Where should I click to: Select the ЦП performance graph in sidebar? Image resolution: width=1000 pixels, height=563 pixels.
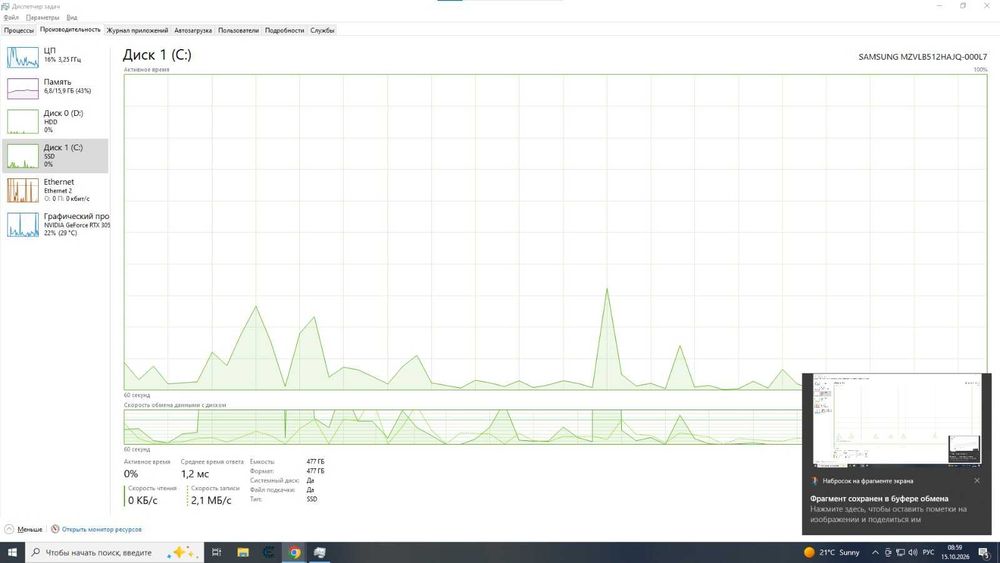(23, 57)
